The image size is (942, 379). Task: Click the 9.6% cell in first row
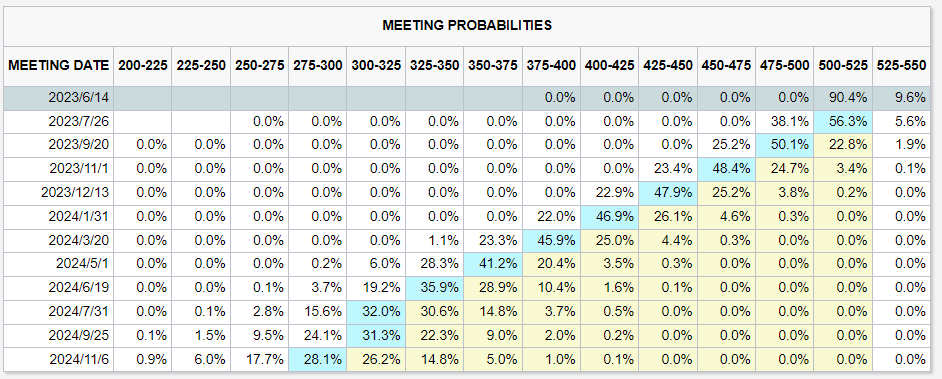pyautogui.click(x=901, y=98)
